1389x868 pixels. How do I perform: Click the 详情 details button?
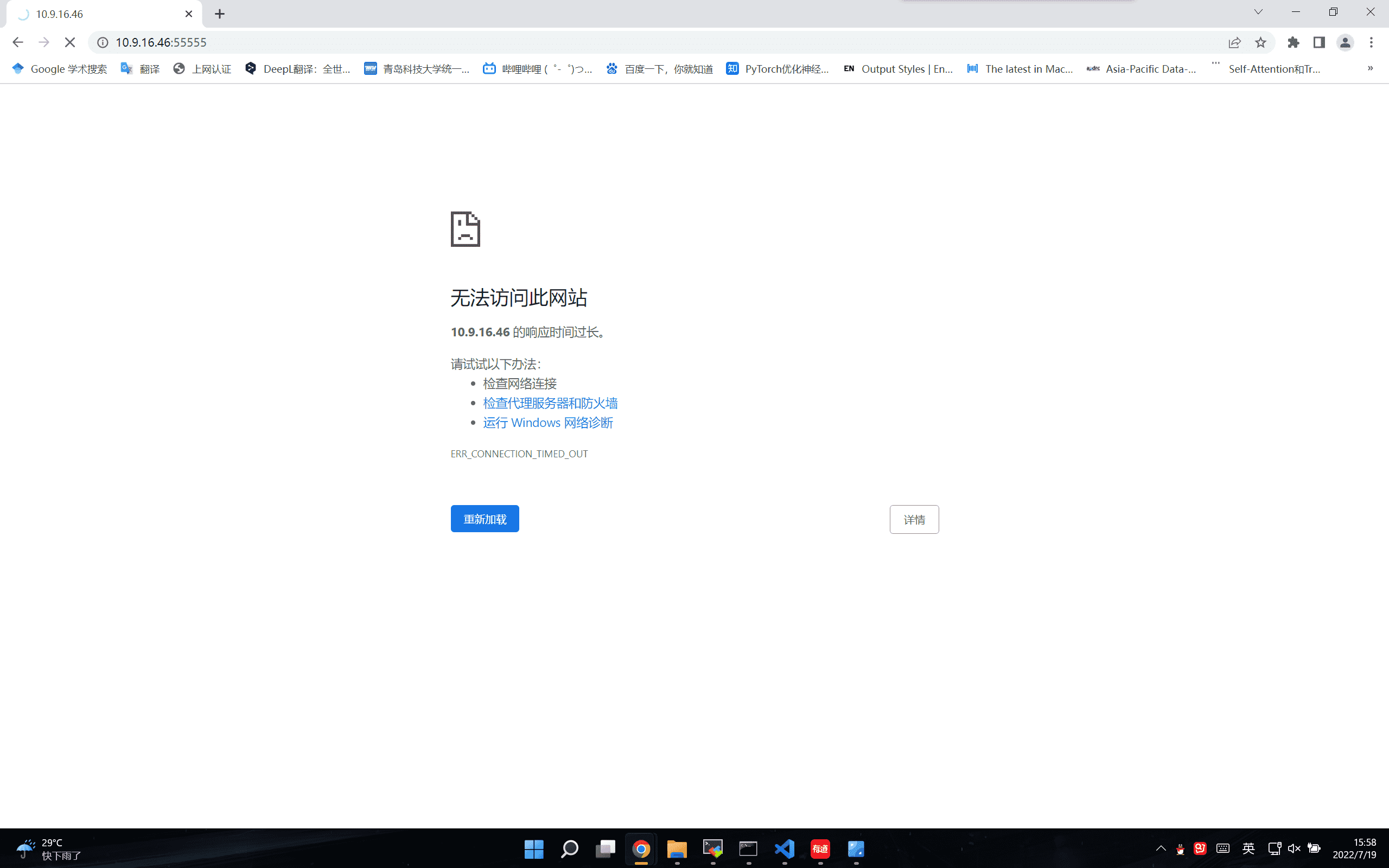coord(914,520)
